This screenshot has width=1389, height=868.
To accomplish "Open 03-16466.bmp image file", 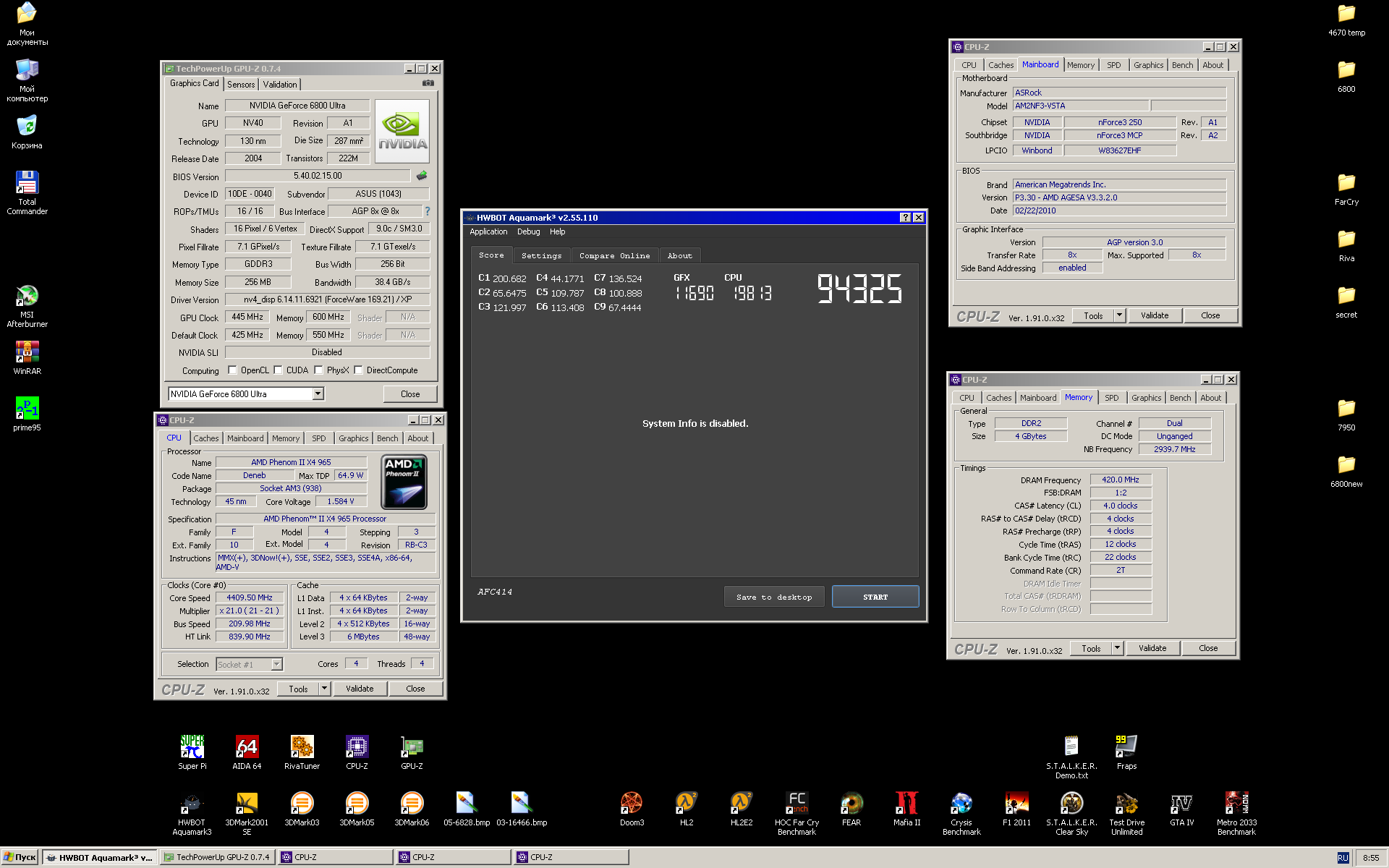I will pyautogui.click(x=522, y=809).
